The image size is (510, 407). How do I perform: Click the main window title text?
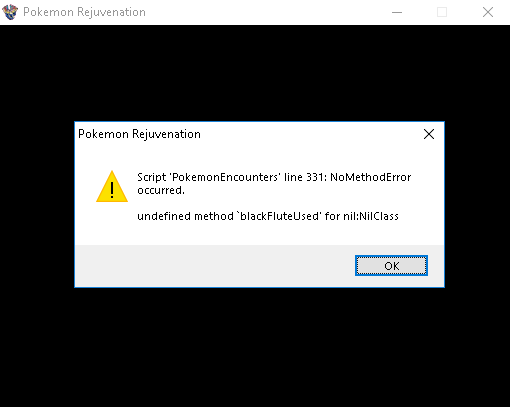pyautogui.click(x=84, y=12)
